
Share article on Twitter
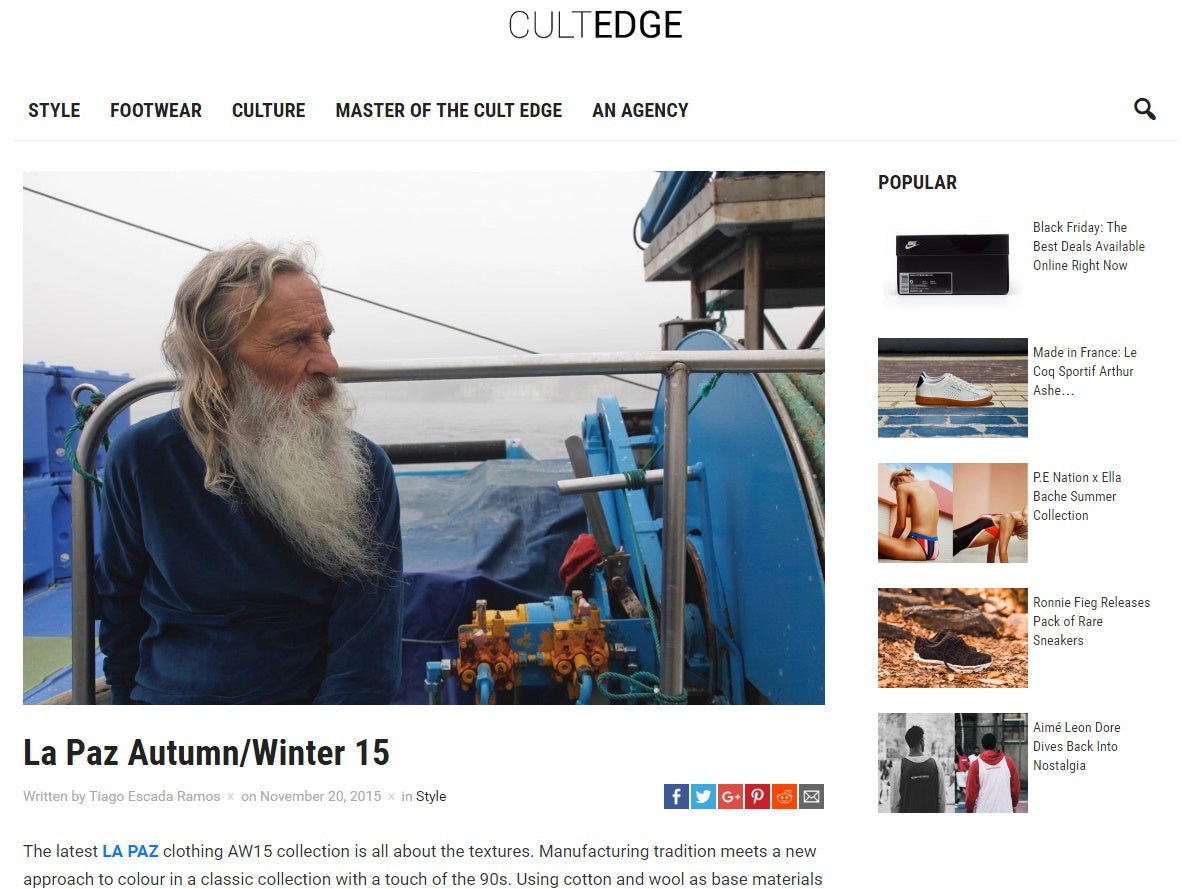point(703,796)
